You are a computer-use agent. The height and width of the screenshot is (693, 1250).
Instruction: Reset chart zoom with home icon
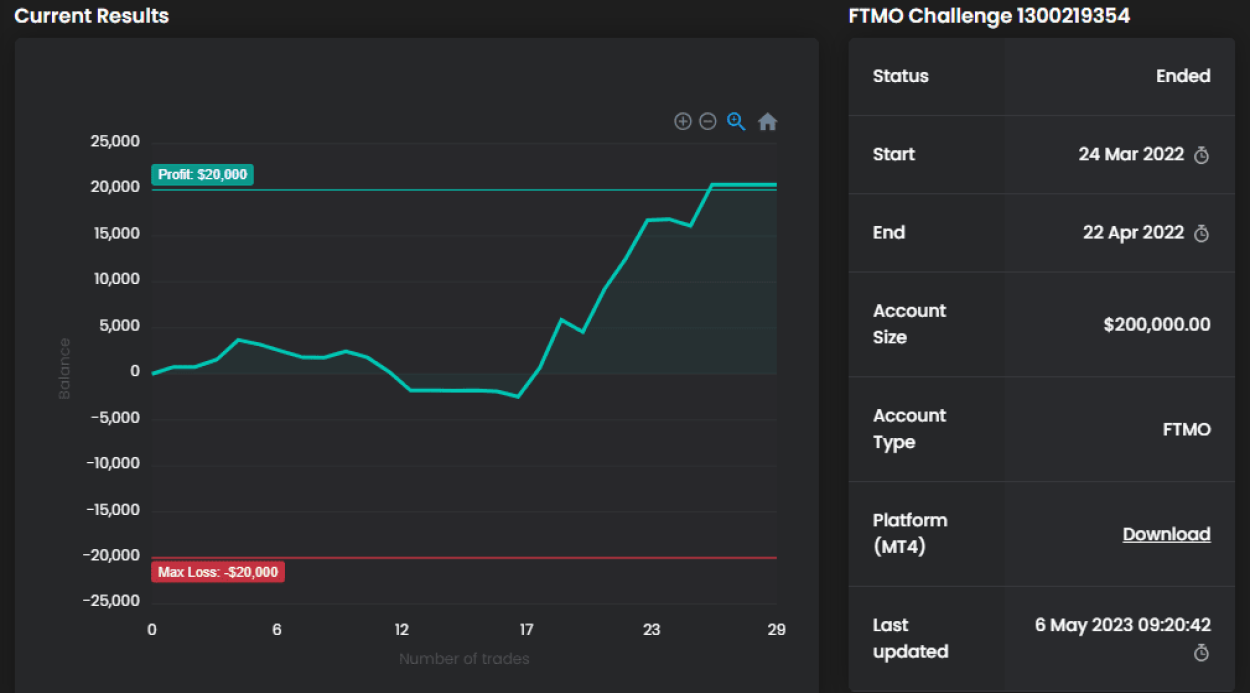point(767,122)
